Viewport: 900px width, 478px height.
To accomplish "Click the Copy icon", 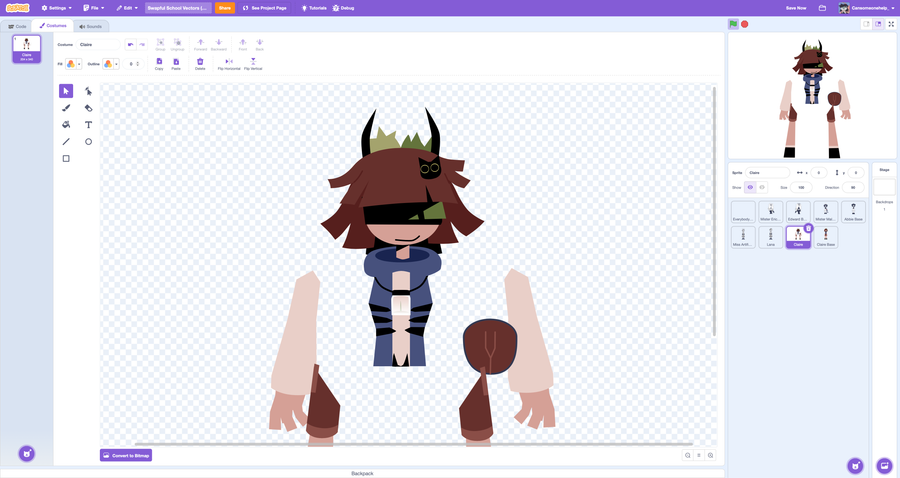I will pyautogui.click(x=159, y=64).
